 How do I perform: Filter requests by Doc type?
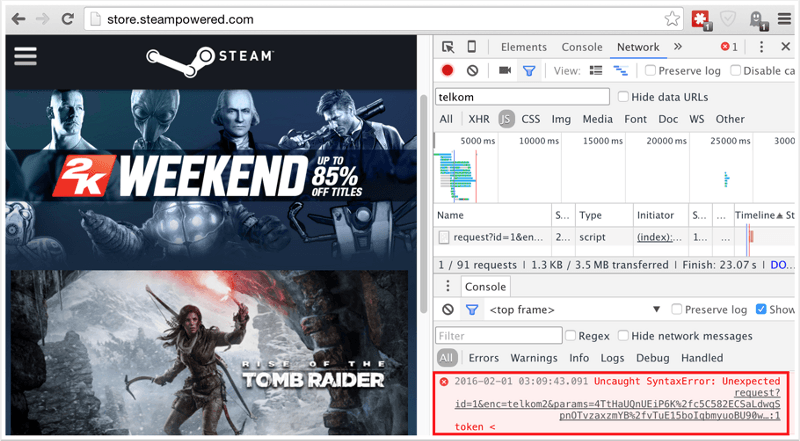668,119
